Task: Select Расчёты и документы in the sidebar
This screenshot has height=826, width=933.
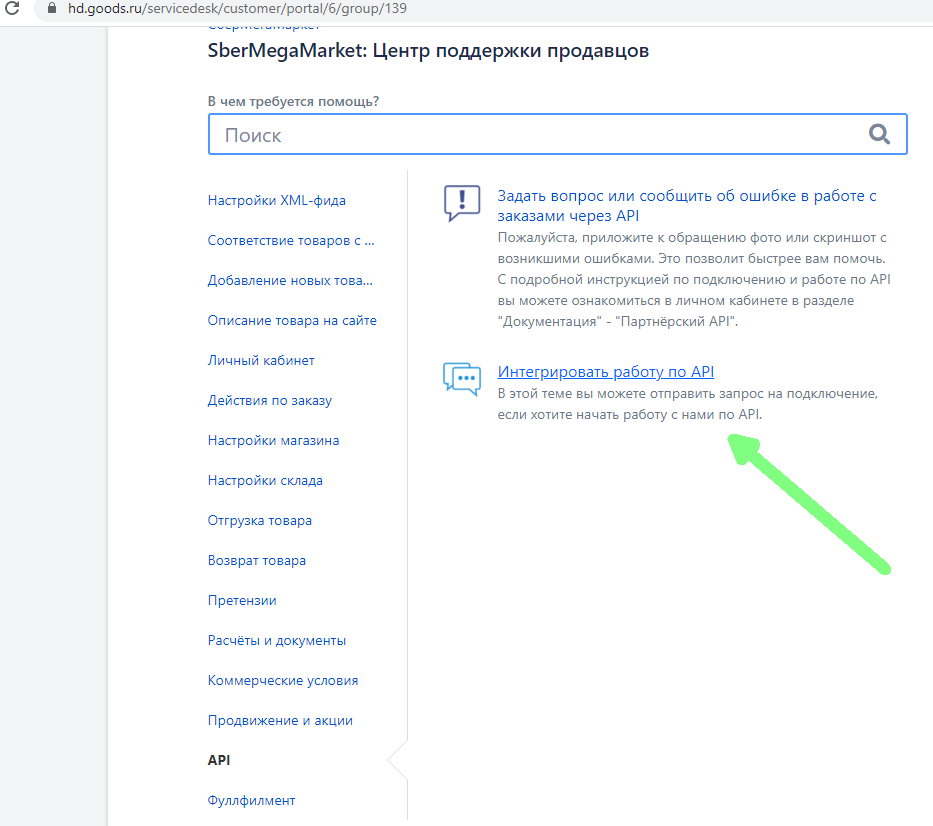Action: pyautogui.click(x=276, y=640)
